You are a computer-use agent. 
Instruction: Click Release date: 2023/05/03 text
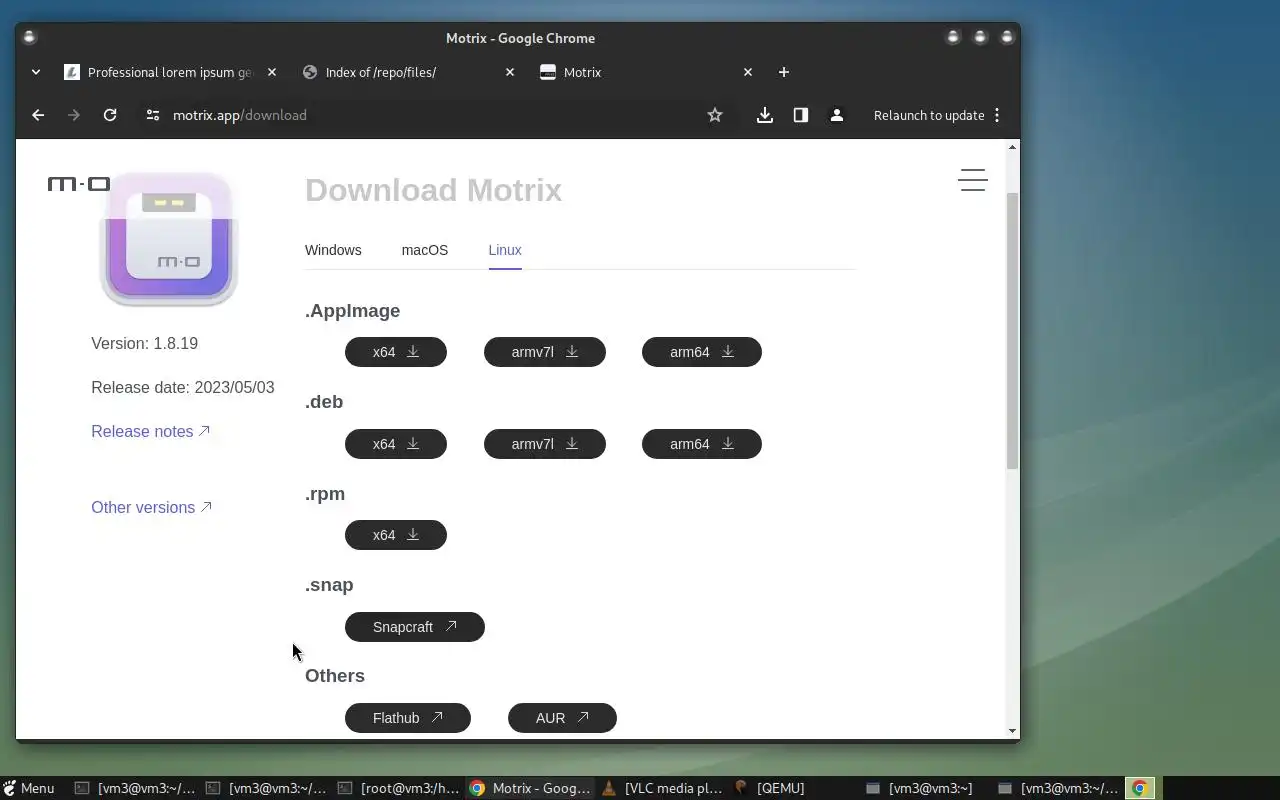183,387
